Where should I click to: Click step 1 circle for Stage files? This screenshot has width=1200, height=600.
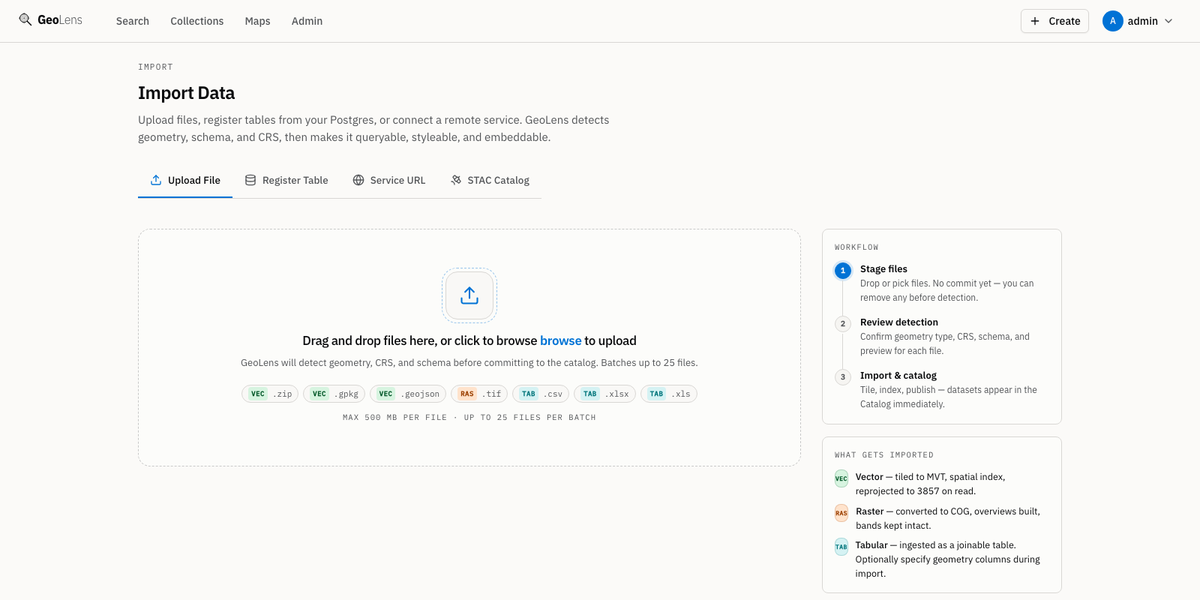[x=843, y=270]
